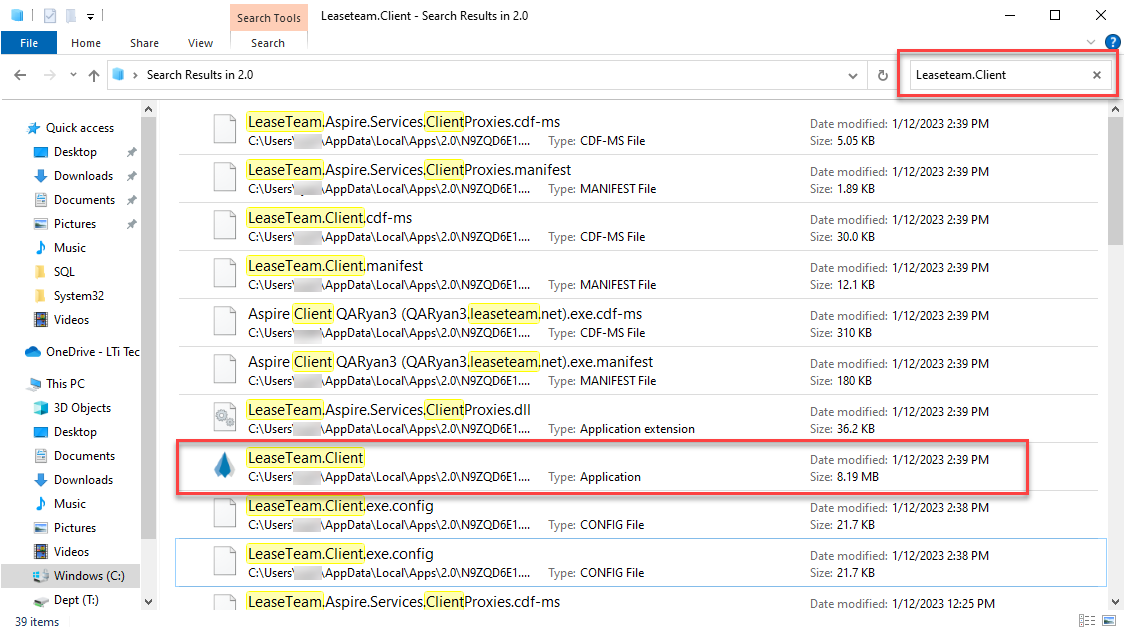This screenshot has width=1125, height=634.
Task: Open Videos under Quick access
Action: pyautogui.click(x=71, y=320)
